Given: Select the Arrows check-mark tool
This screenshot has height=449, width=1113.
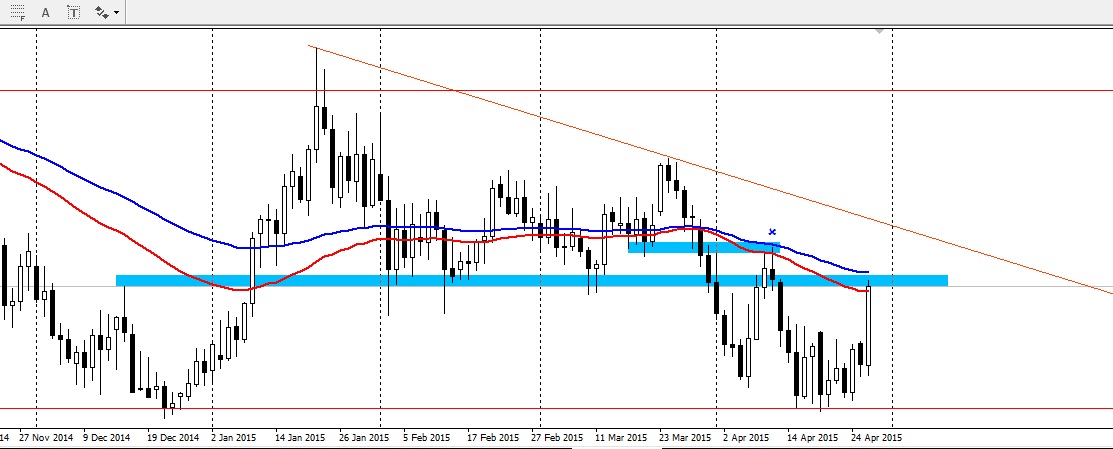Looking at the screenshot, I should (x=102, y=12).
